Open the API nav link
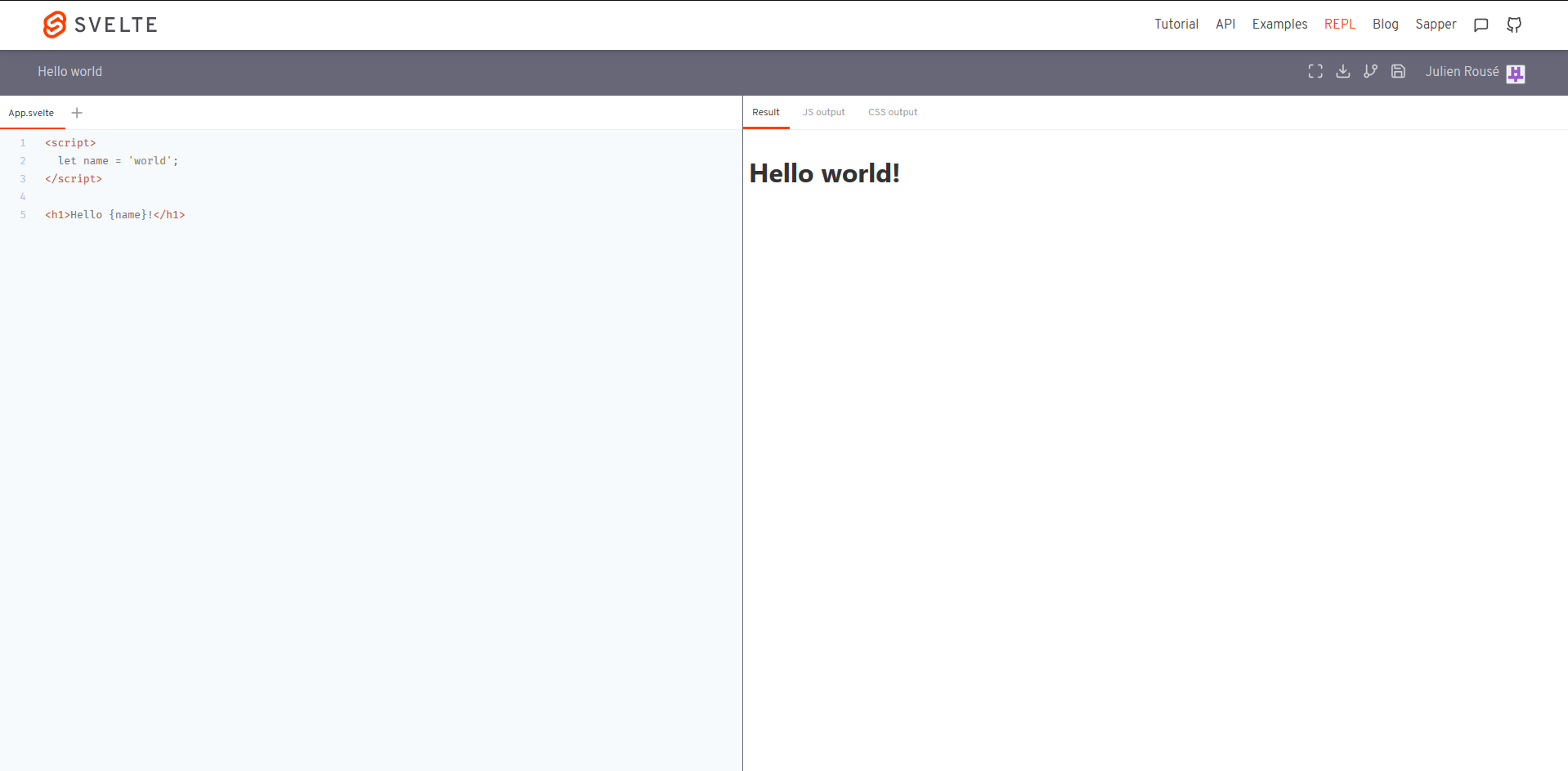This screenshot has width=1568, height=771. click(x=1225, y=25)
